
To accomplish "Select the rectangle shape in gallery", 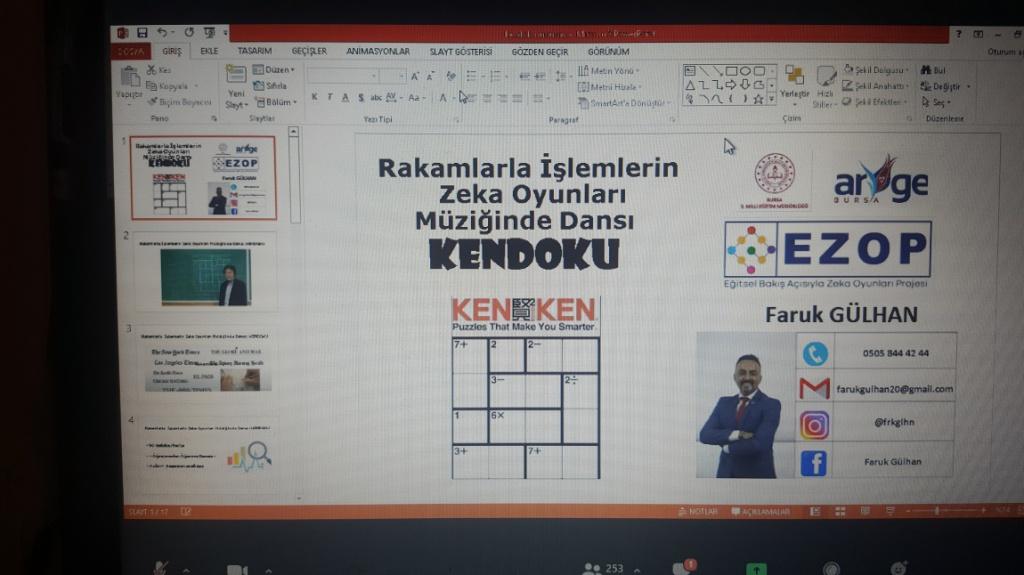I will (x=731, y=71).
